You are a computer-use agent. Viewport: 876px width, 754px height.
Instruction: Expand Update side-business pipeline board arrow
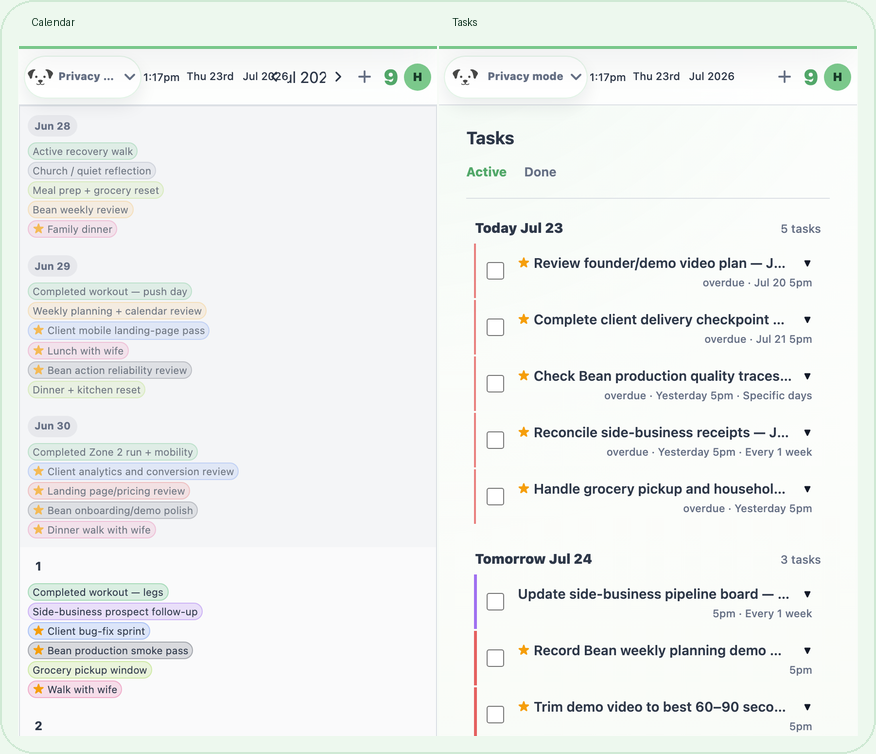[807, 594]
